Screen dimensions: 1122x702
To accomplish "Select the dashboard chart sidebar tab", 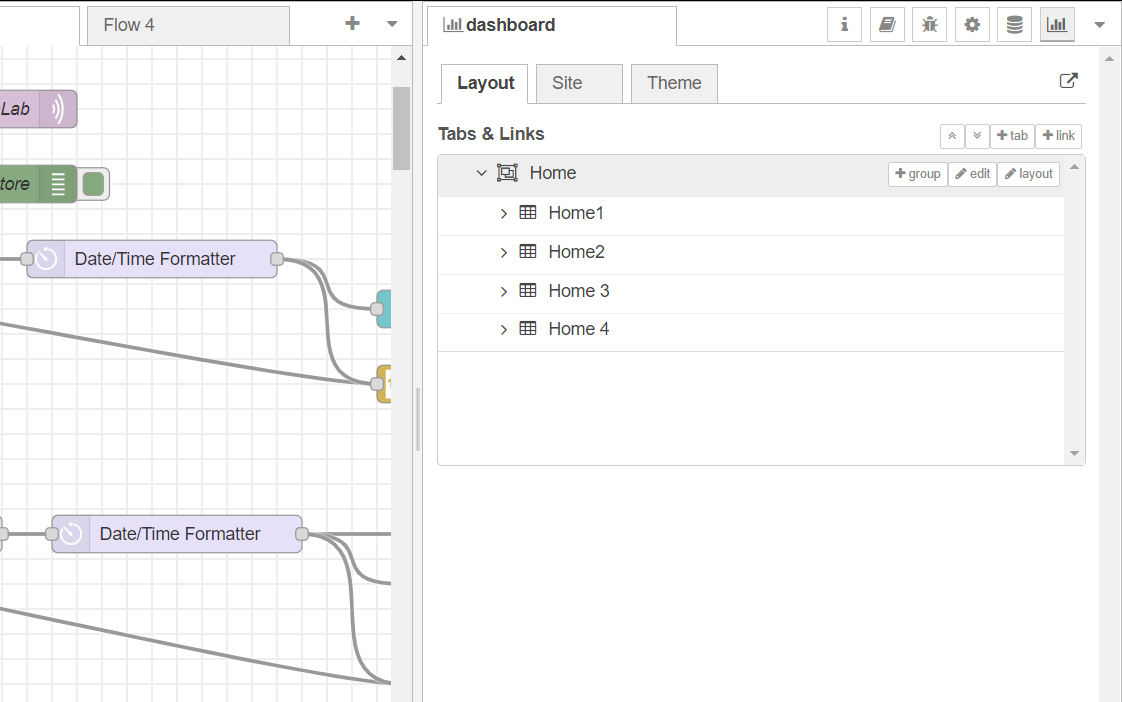I will pyautogui.click(x=1057, y=25).
